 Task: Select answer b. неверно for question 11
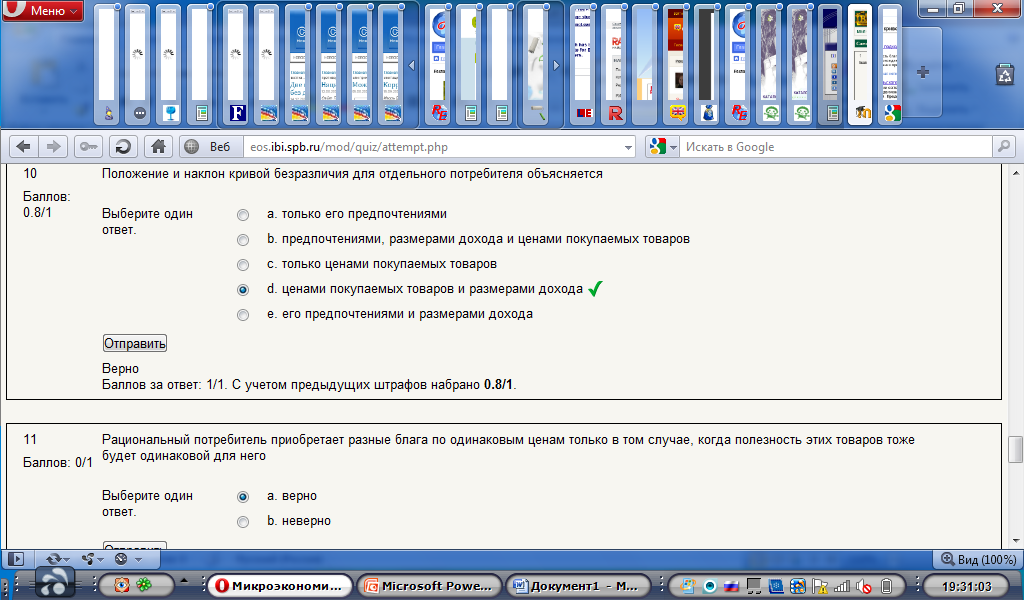click(x=243, y=522)
